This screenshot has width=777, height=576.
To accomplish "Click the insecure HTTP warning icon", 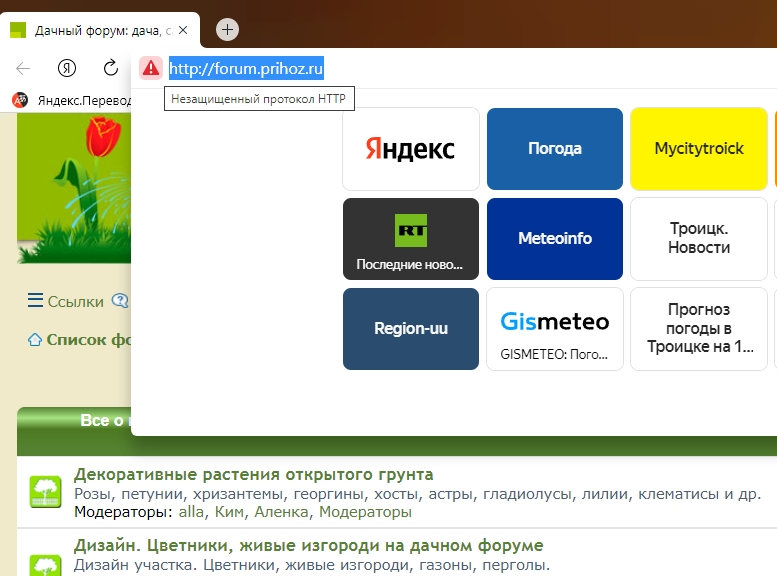I will [150, 68].
